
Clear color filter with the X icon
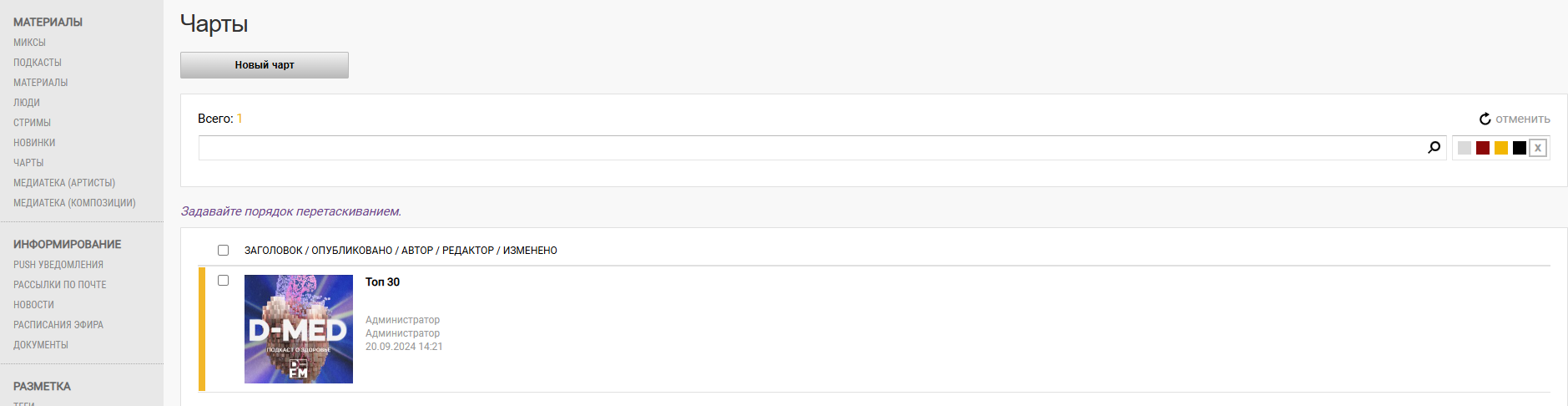click(x=1538, y=148)
